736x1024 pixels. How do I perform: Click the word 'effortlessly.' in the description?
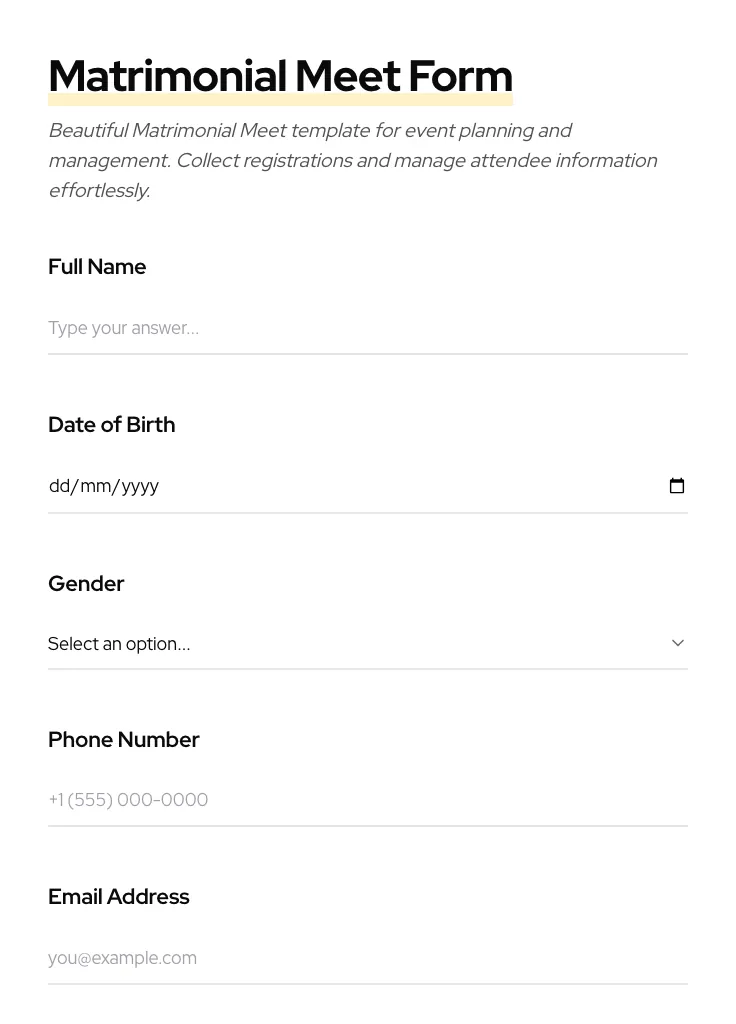tap(99, 191)
